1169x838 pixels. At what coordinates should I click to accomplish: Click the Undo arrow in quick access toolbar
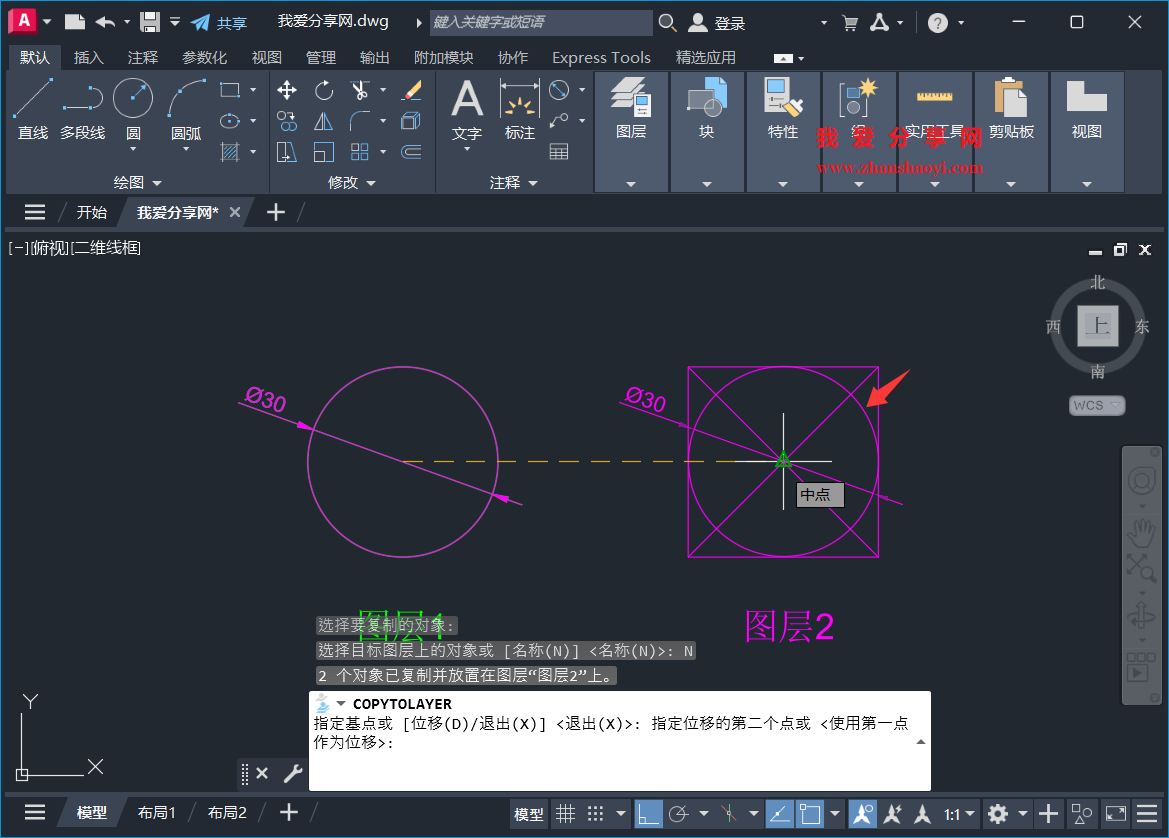pos(105,22)
